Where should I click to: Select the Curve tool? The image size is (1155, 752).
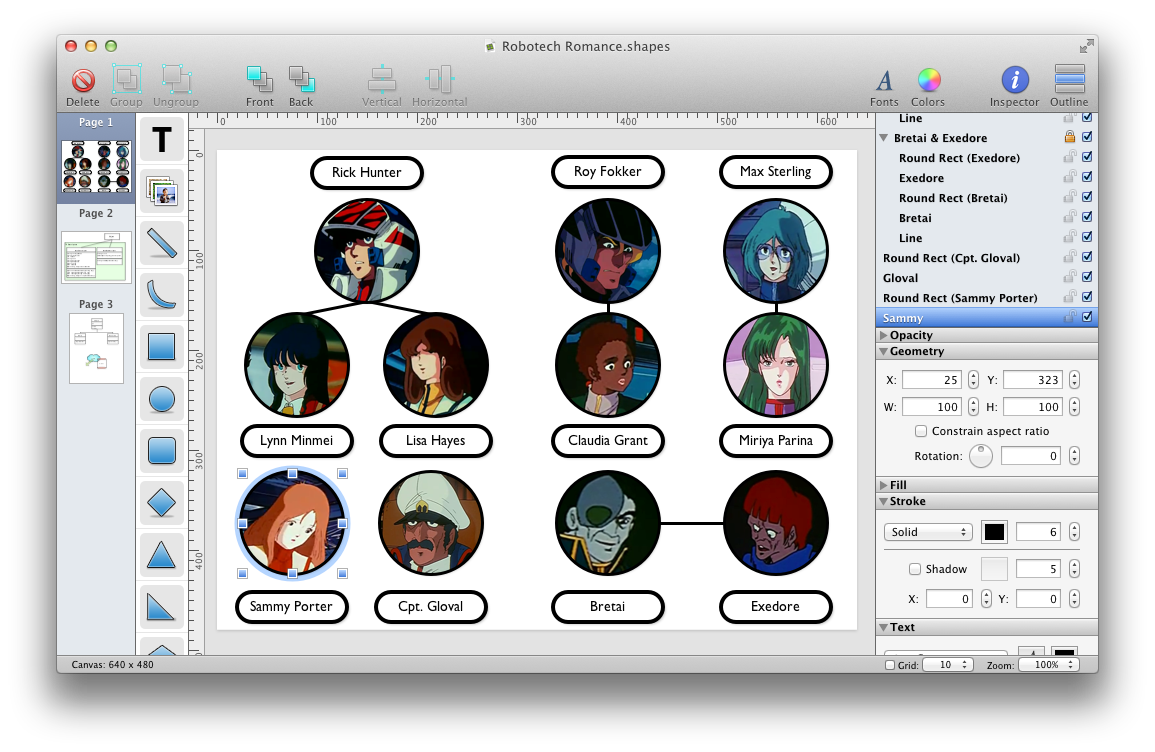click(x=161, y=295)
